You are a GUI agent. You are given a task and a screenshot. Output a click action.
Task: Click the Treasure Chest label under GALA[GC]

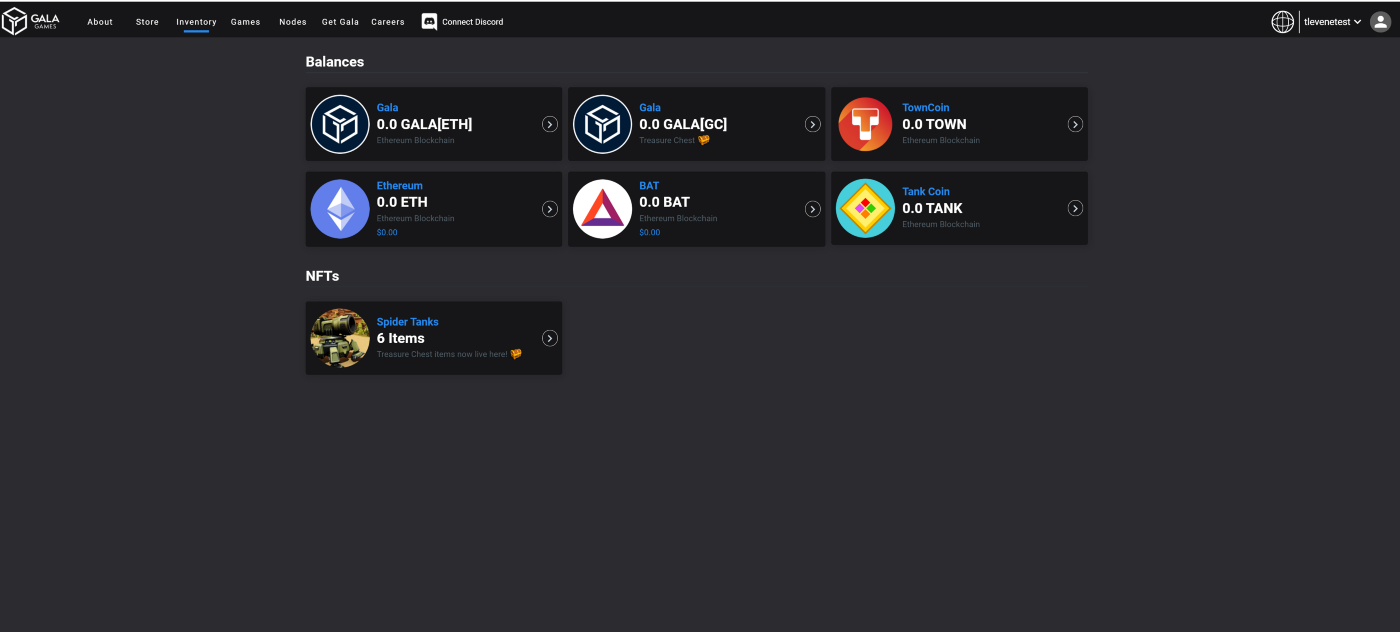pos(667,140)
